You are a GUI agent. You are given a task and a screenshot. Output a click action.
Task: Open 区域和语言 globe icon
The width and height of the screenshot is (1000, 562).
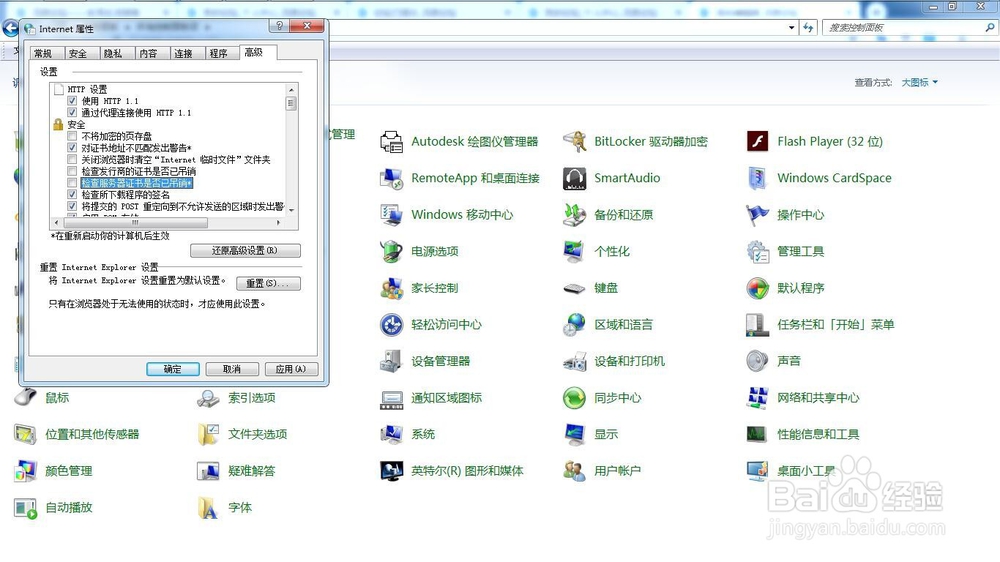[575, 325]
